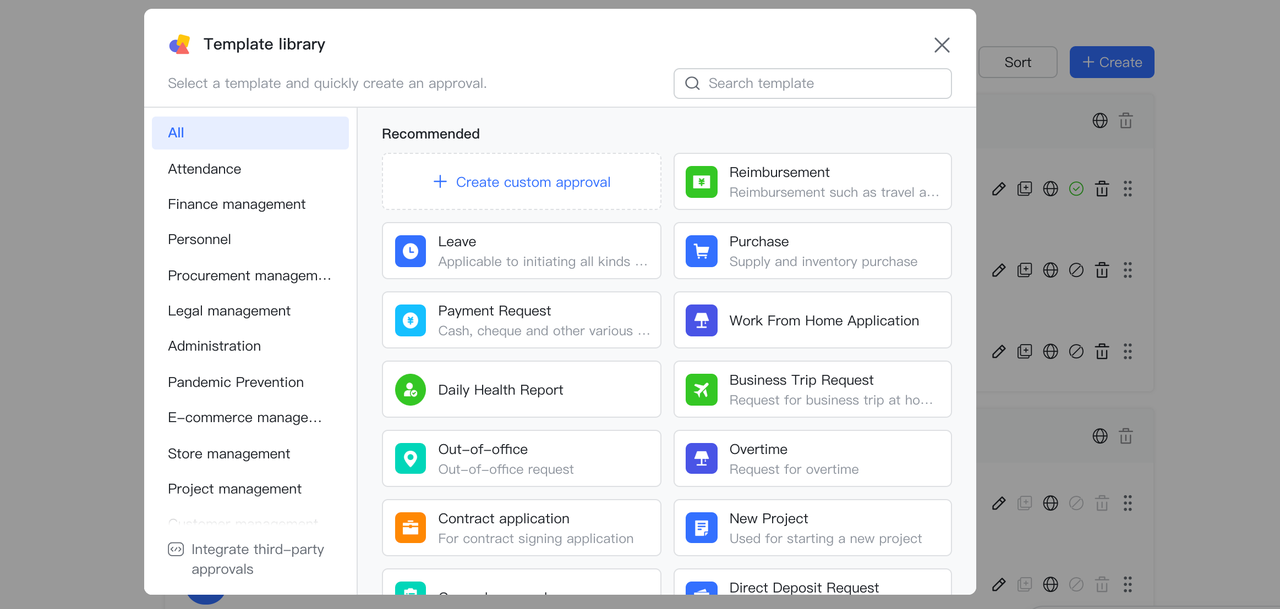Choose the Work From Home Application template
The image size is (1280, 609).
tap(812, 321)
